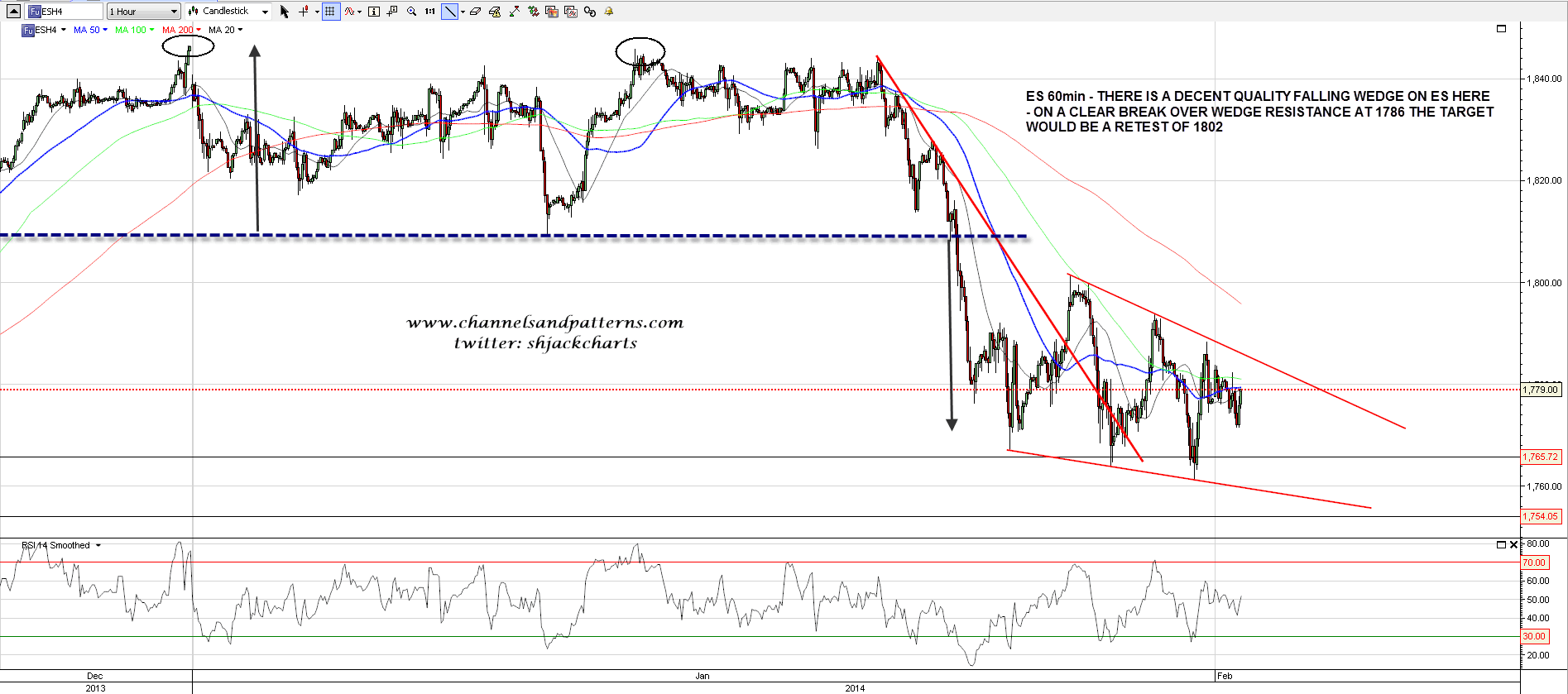Screen dimensions: 1568x694
Task: Open the indicators wave icon
Action: (x=351, y=12)
